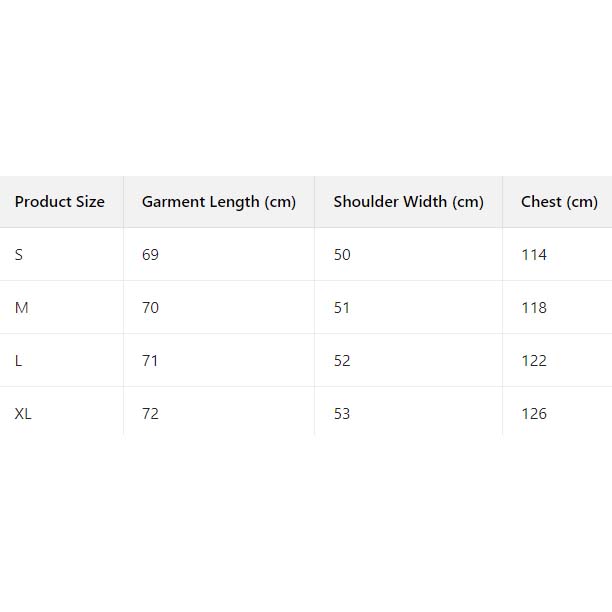Select garment length value 70
612x612 pixels.
(150, 308)
